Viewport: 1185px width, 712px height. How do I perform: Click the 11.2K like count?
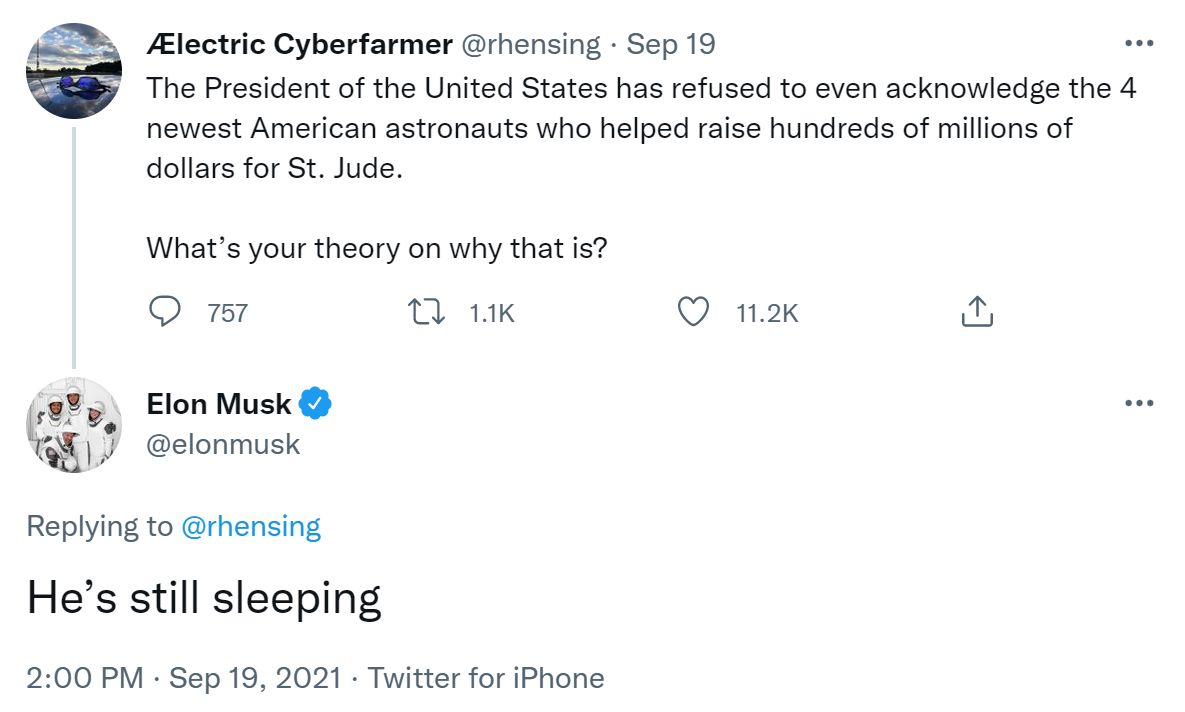[x=766, y=312]
